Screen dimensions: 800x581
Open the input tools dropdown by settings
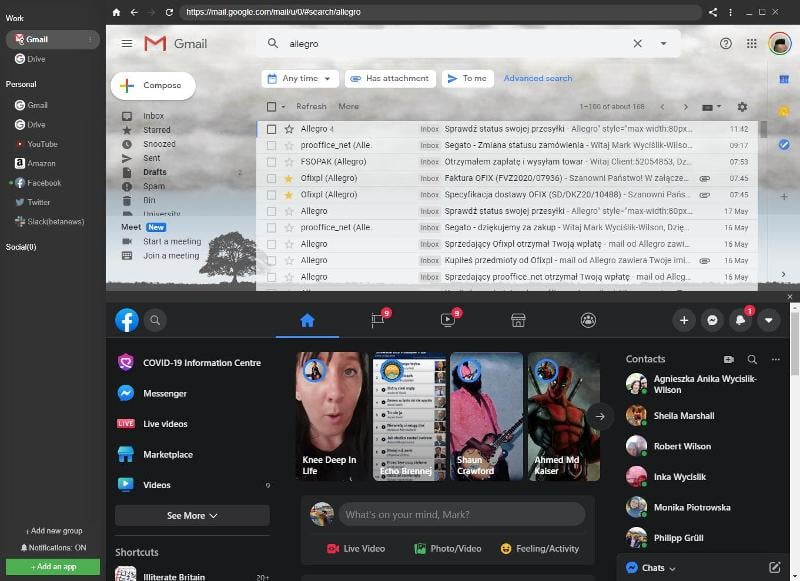coord(711,107)
